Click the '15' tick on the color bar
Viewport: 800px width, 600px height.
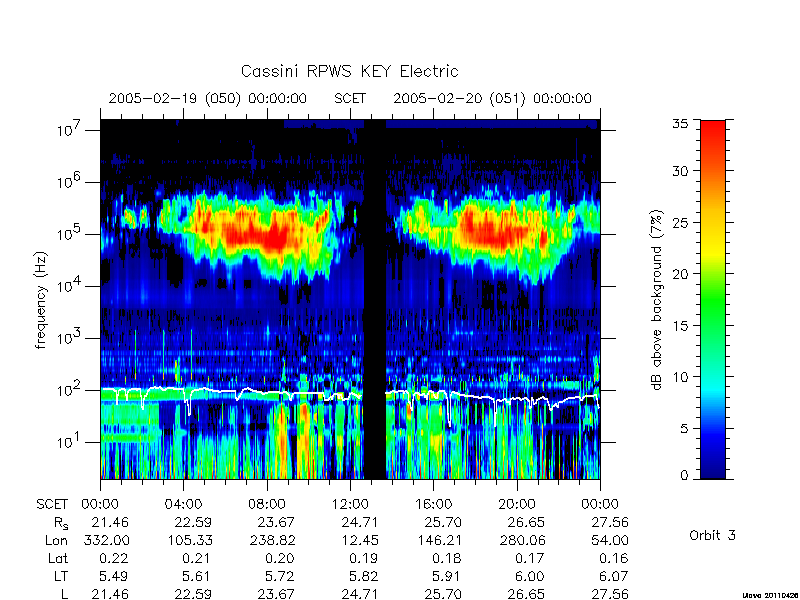680,325
